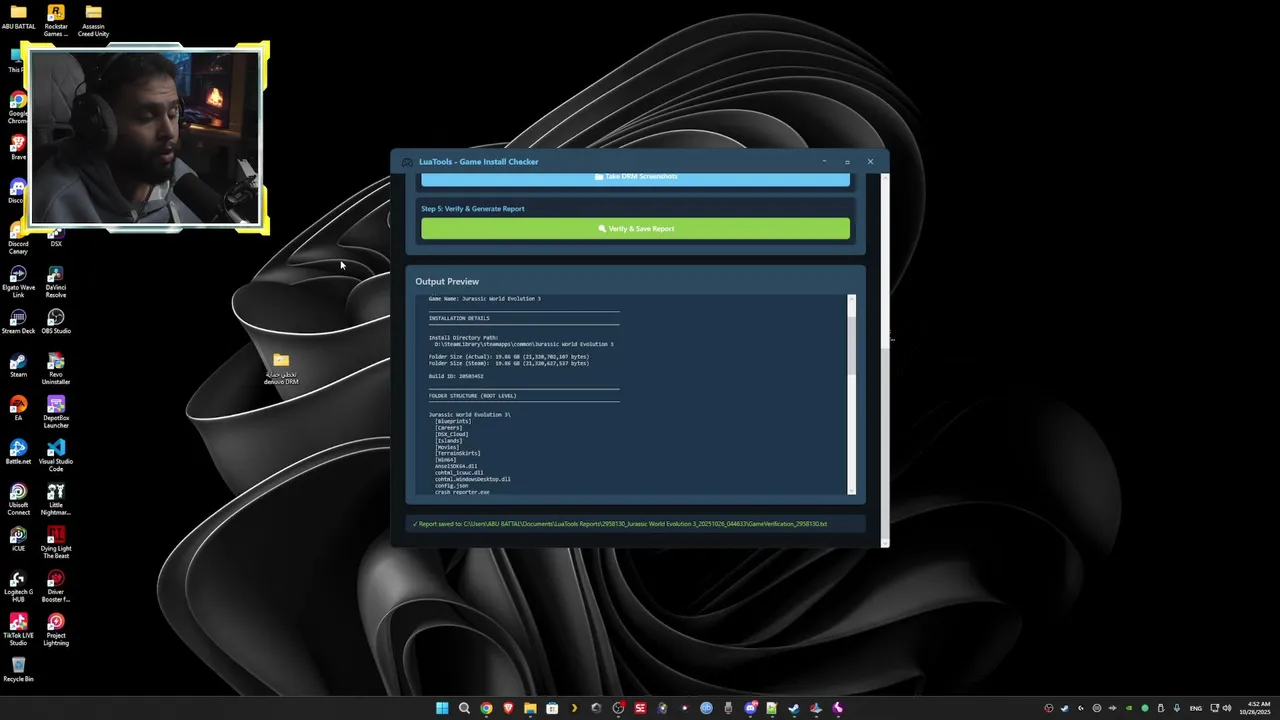Image resolution: width=1280 pixels, height=720 pixels.
Task: Open the DaVinci Resolve desktop icon
Action: point(56,279)
